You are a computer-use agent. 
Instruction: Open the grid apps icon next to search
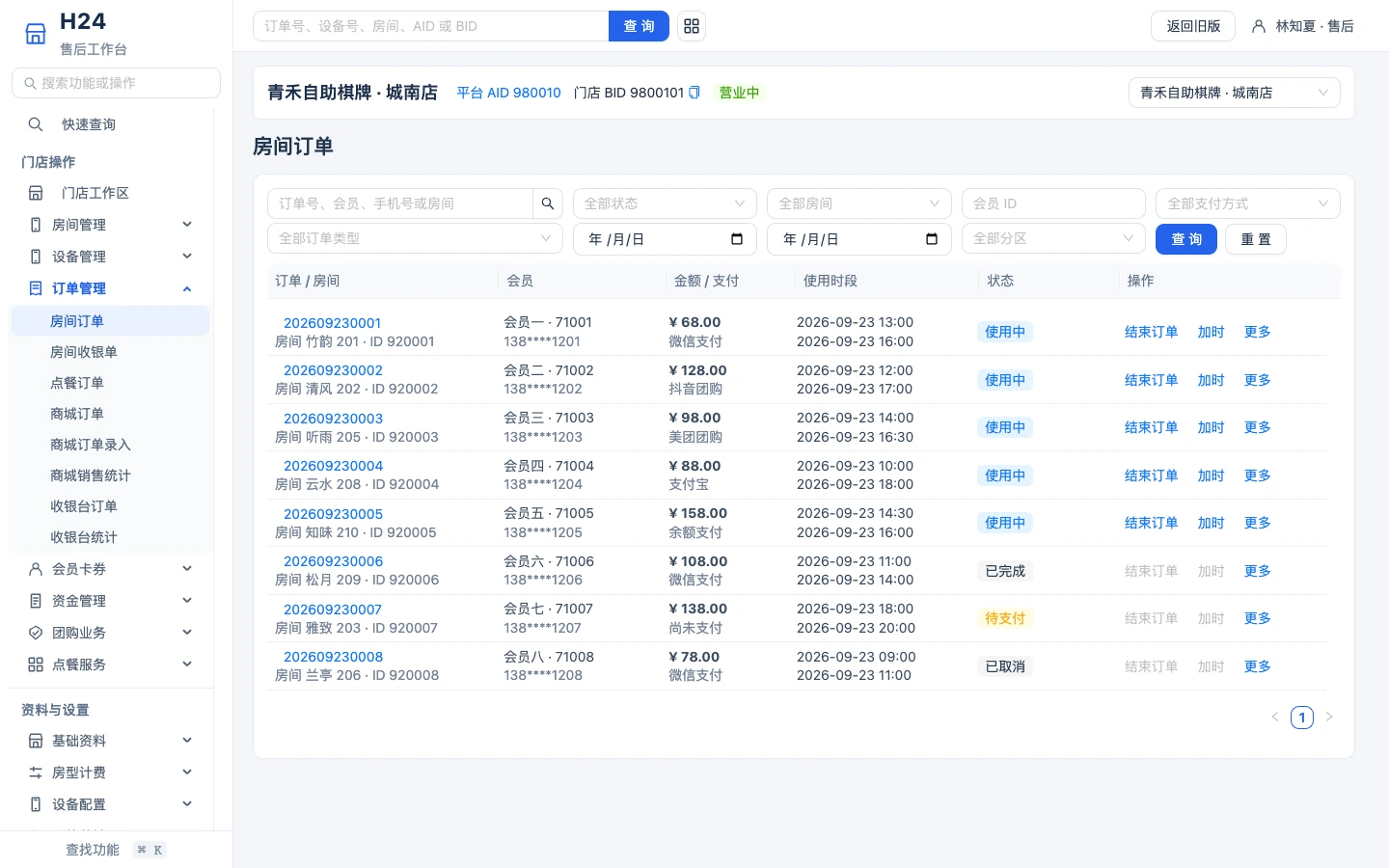[692, 26]
